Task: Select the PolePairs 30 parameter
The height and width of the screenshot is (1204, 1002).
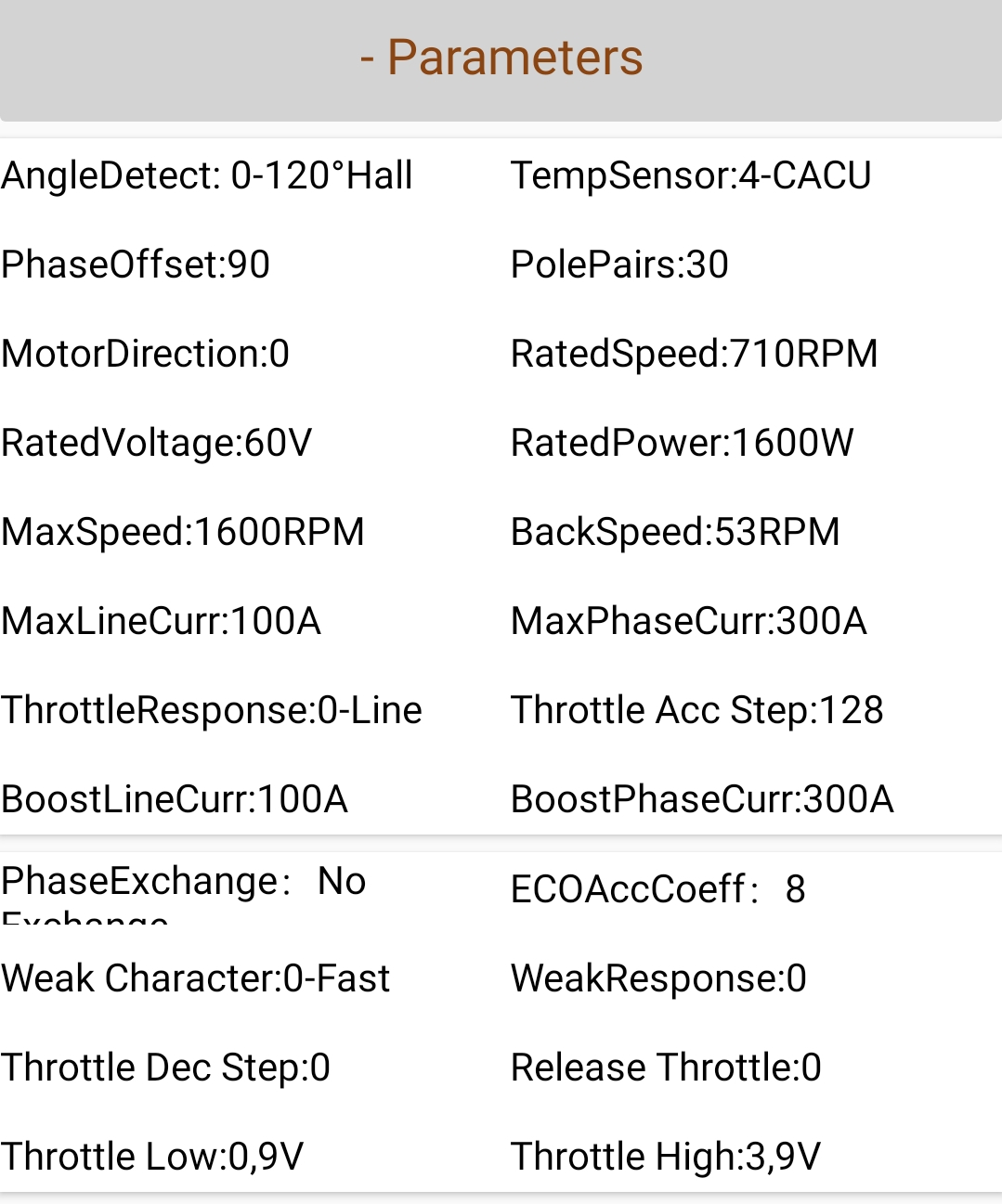Action: tap(619, 265)
